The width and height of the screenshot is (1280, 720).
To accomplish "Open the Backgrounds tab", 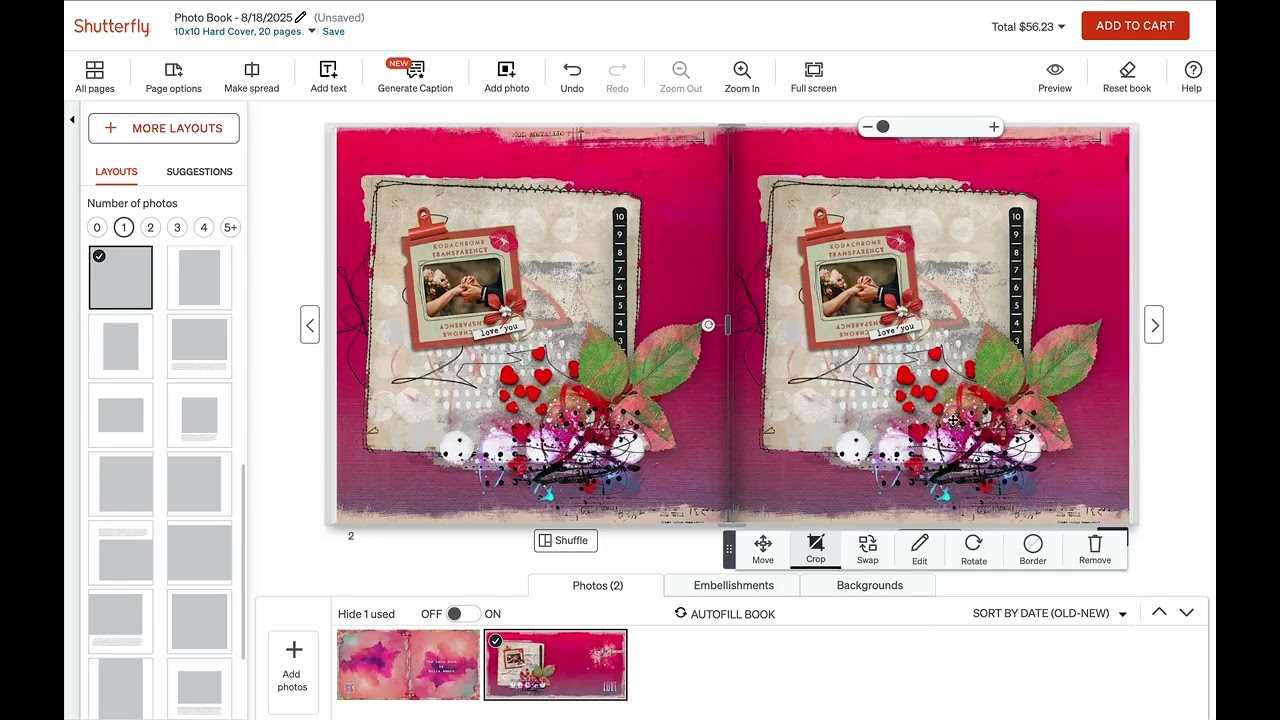I will pyautogui.click(x=869, y=586).
